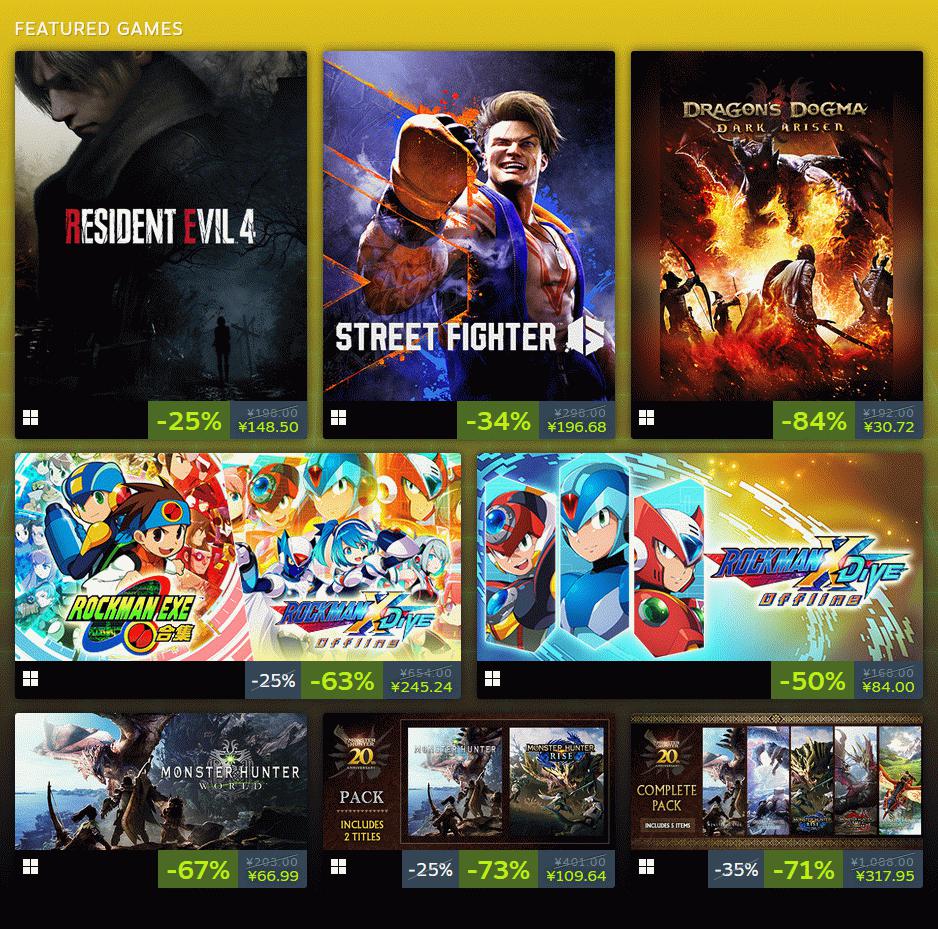Click the -73% Monster Hunter pack discount

498,870
